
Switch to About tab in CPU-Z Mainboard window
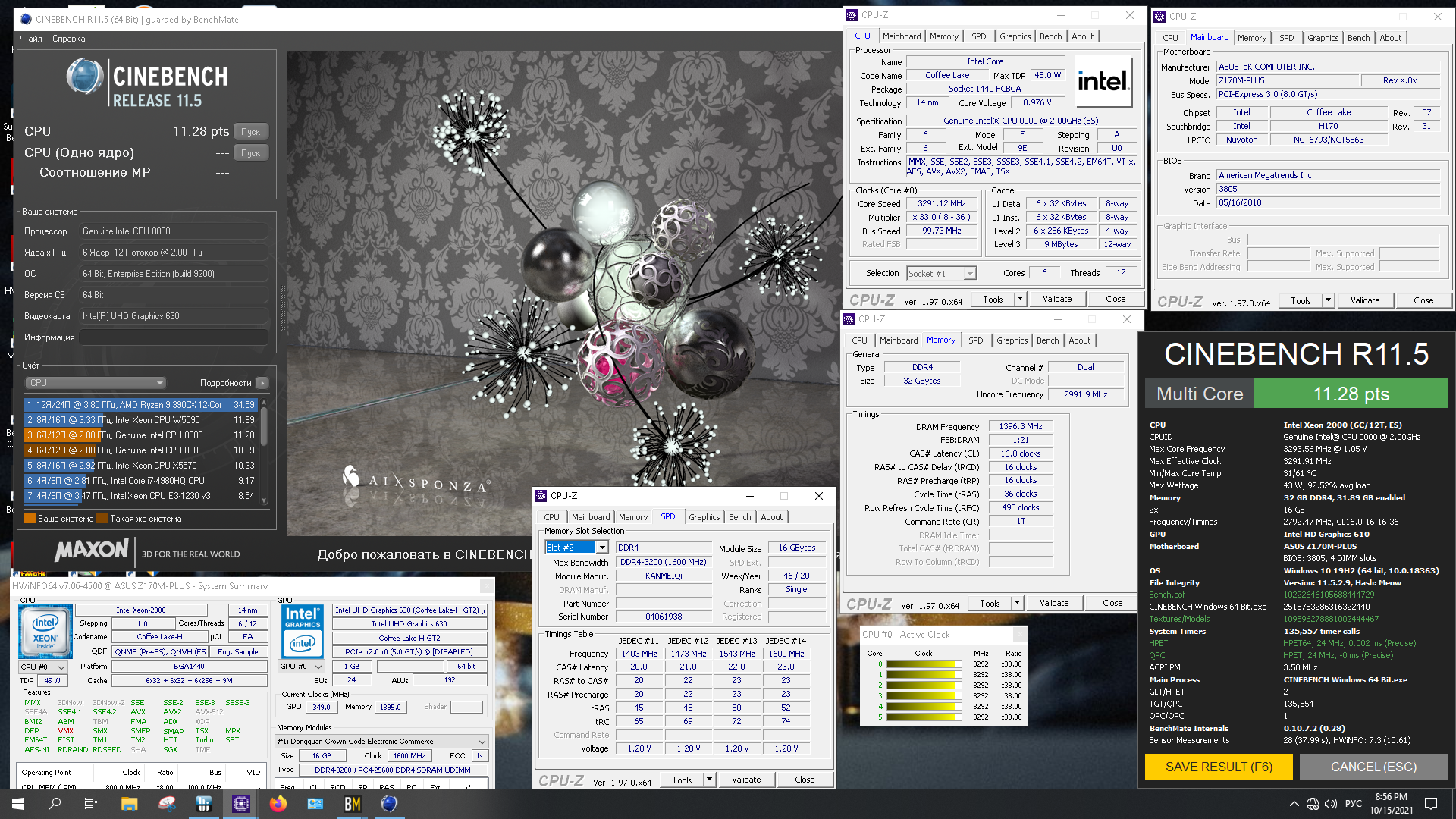pyautogui.click(x=1391, y=38)
